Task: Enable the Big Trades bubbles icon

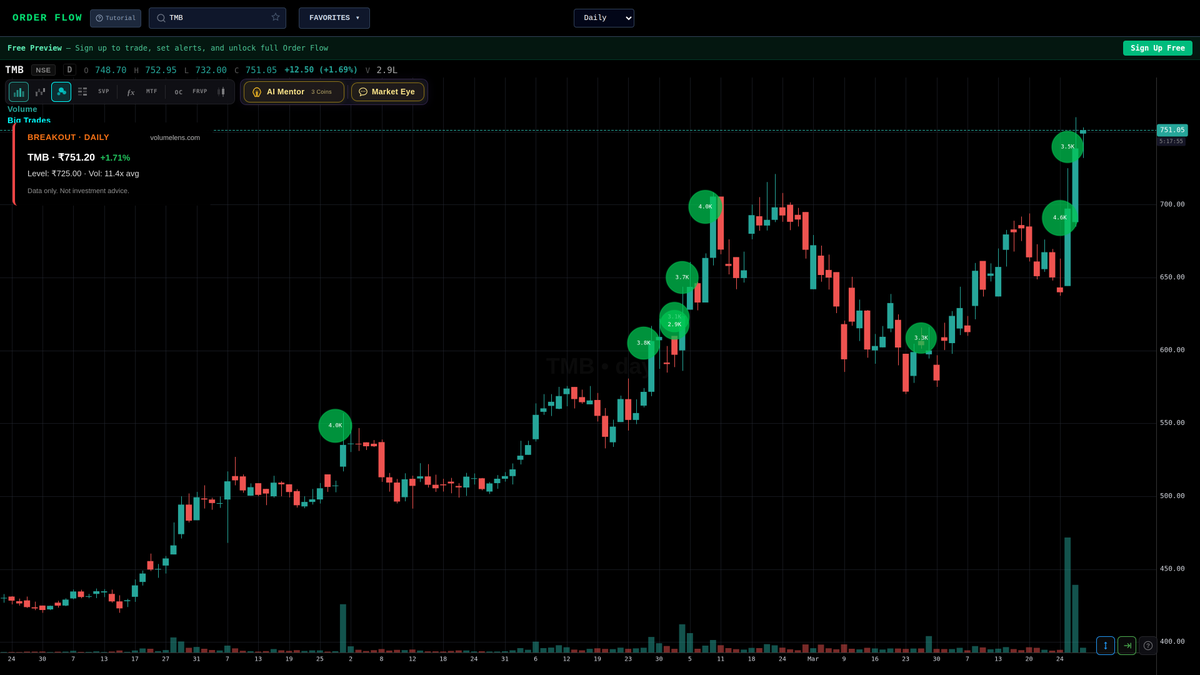Action: tap(61, 91)
